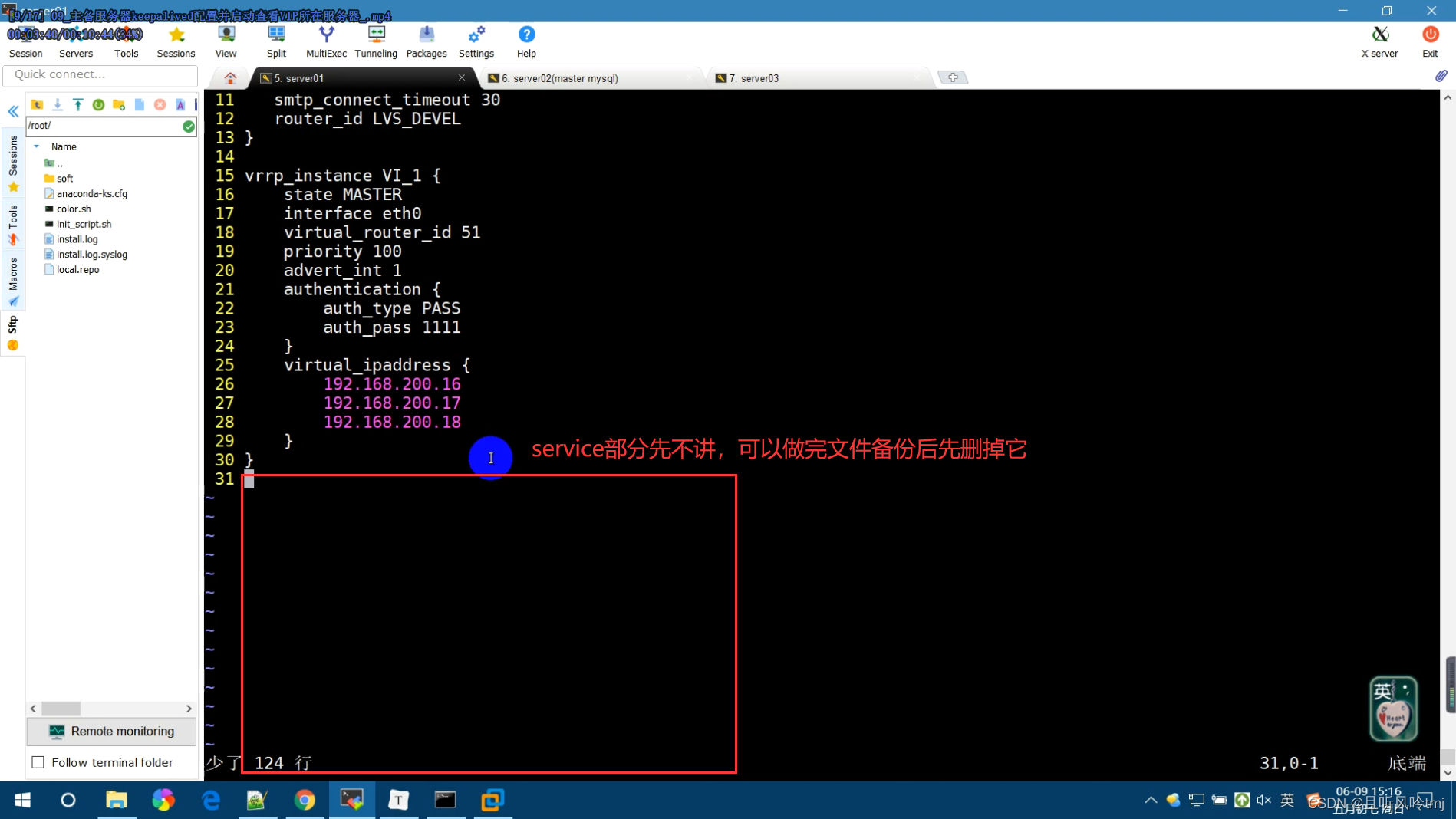Viewport: 1456px width, 819px height.
Task: Switch to the 7. server03 tab
Action: coord(817,78)
